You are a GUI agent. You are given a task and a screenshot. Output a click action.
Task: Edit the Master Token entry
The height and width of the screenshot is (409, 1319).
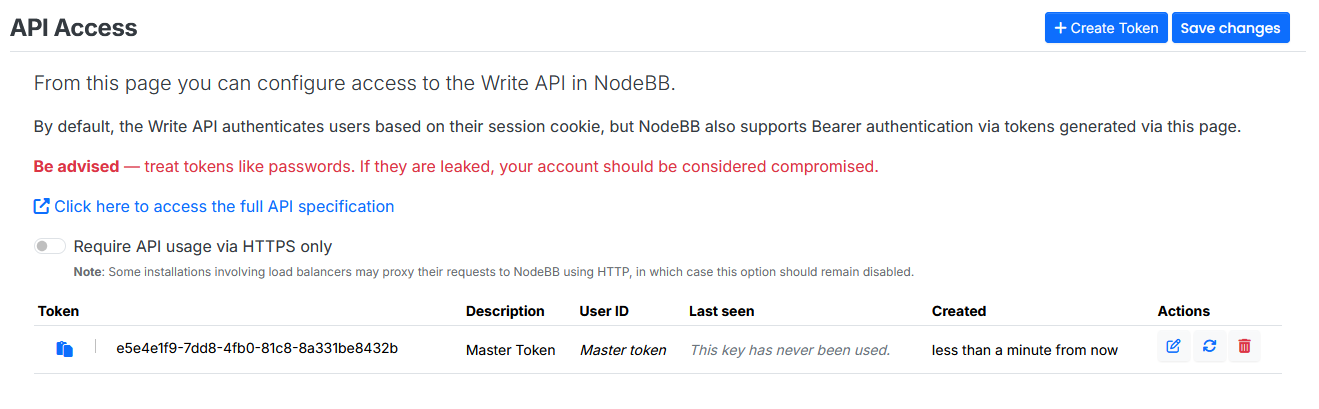[x=1174, y=347]
